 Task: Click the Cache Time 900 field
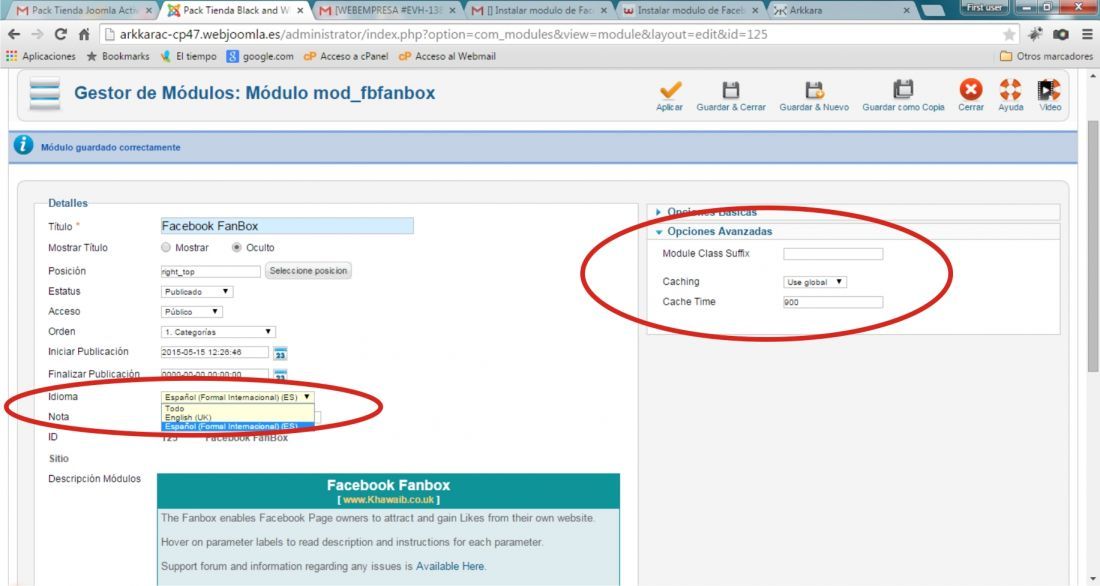click(833, 302)
